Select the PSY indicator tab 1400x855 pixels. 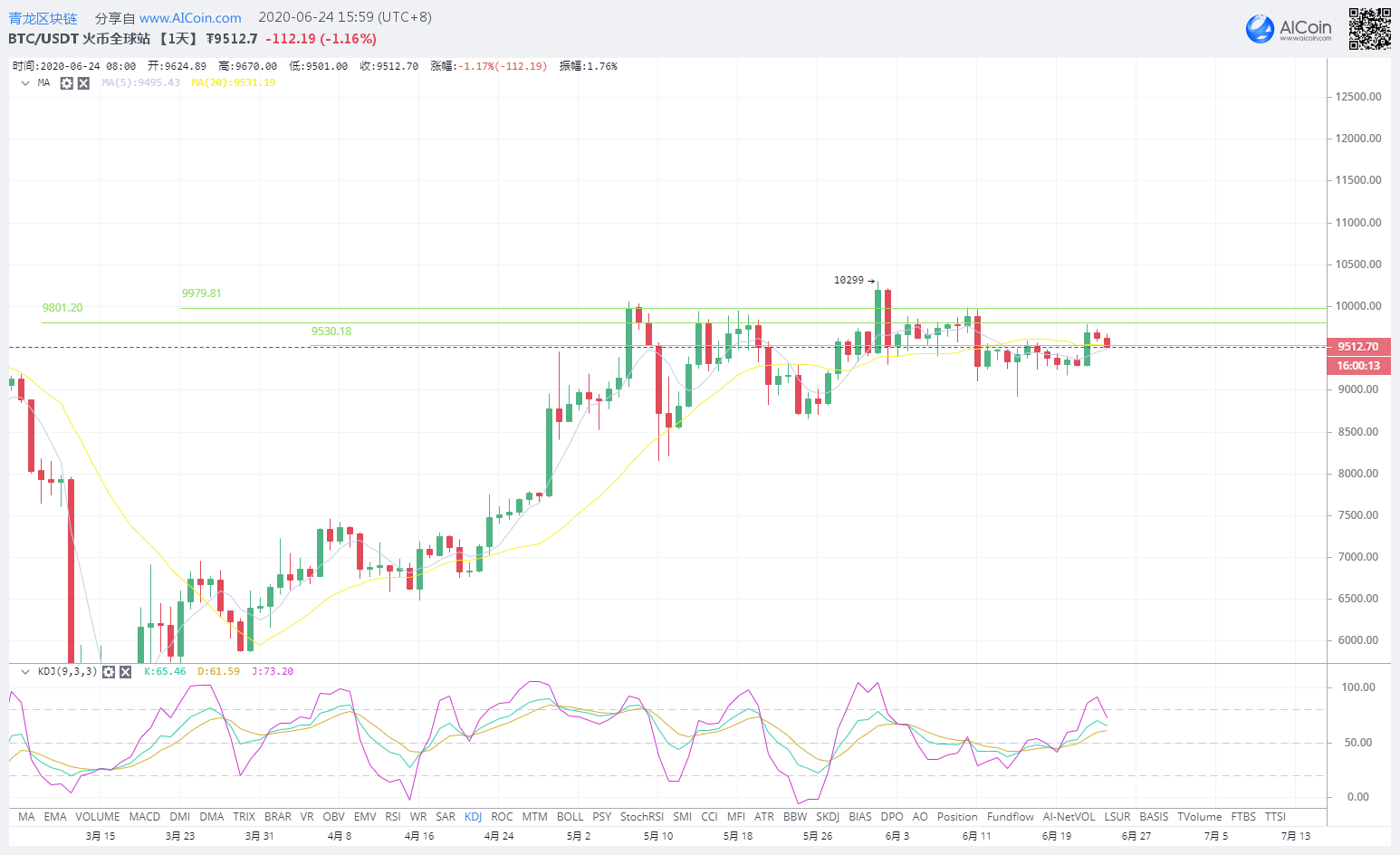coord(602,817)
